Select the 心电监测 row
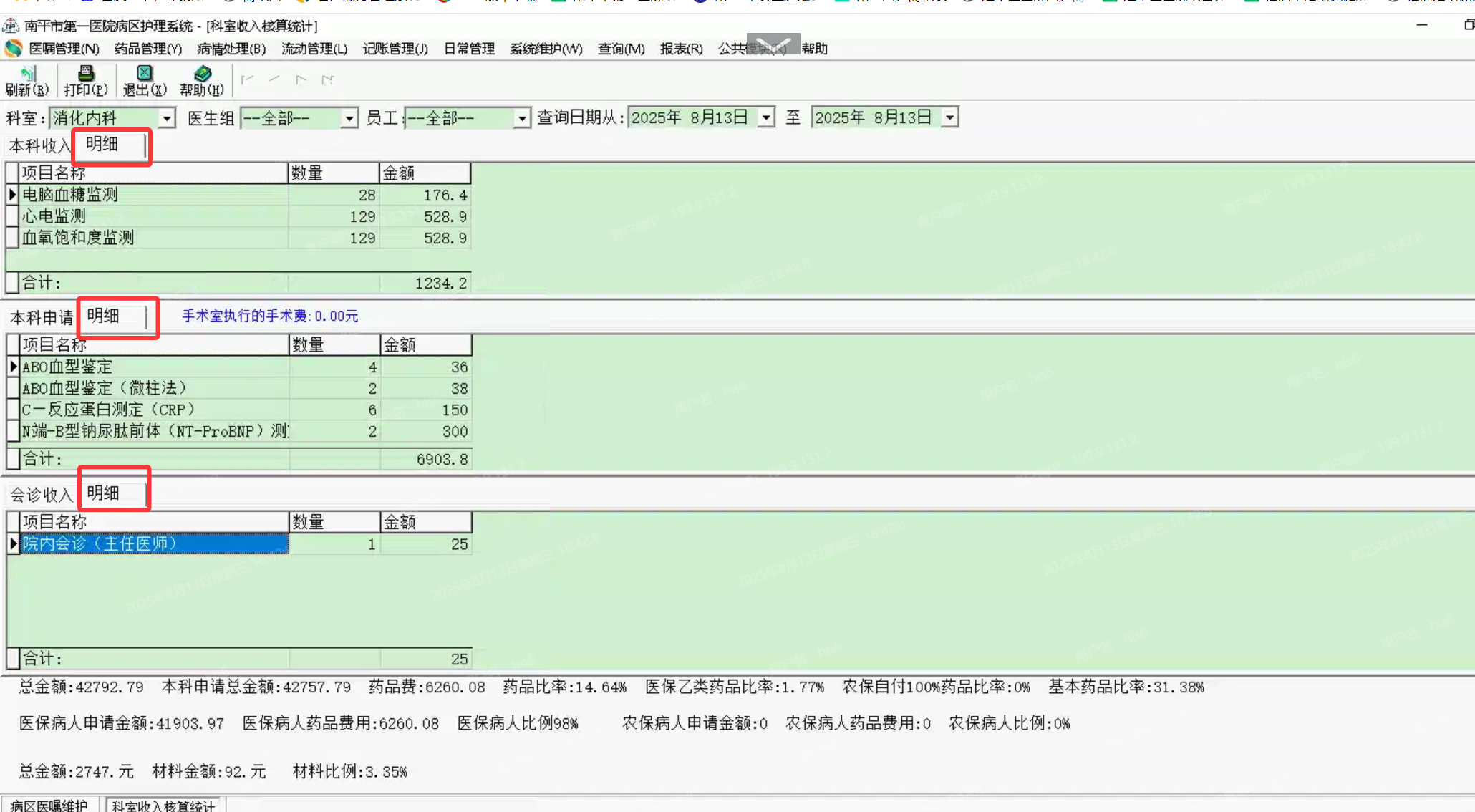 (x=54, y=216)
